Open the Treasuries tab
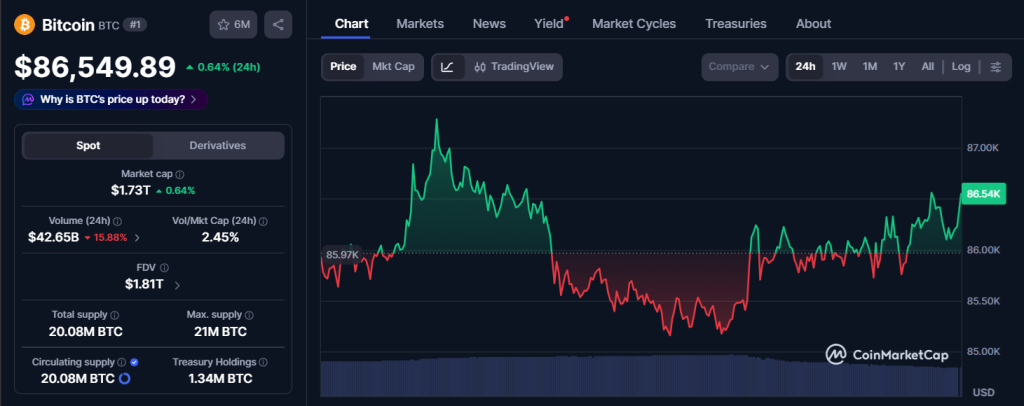Image resolution: width=1024 pixels, height=406 pixels. (736, 23)
